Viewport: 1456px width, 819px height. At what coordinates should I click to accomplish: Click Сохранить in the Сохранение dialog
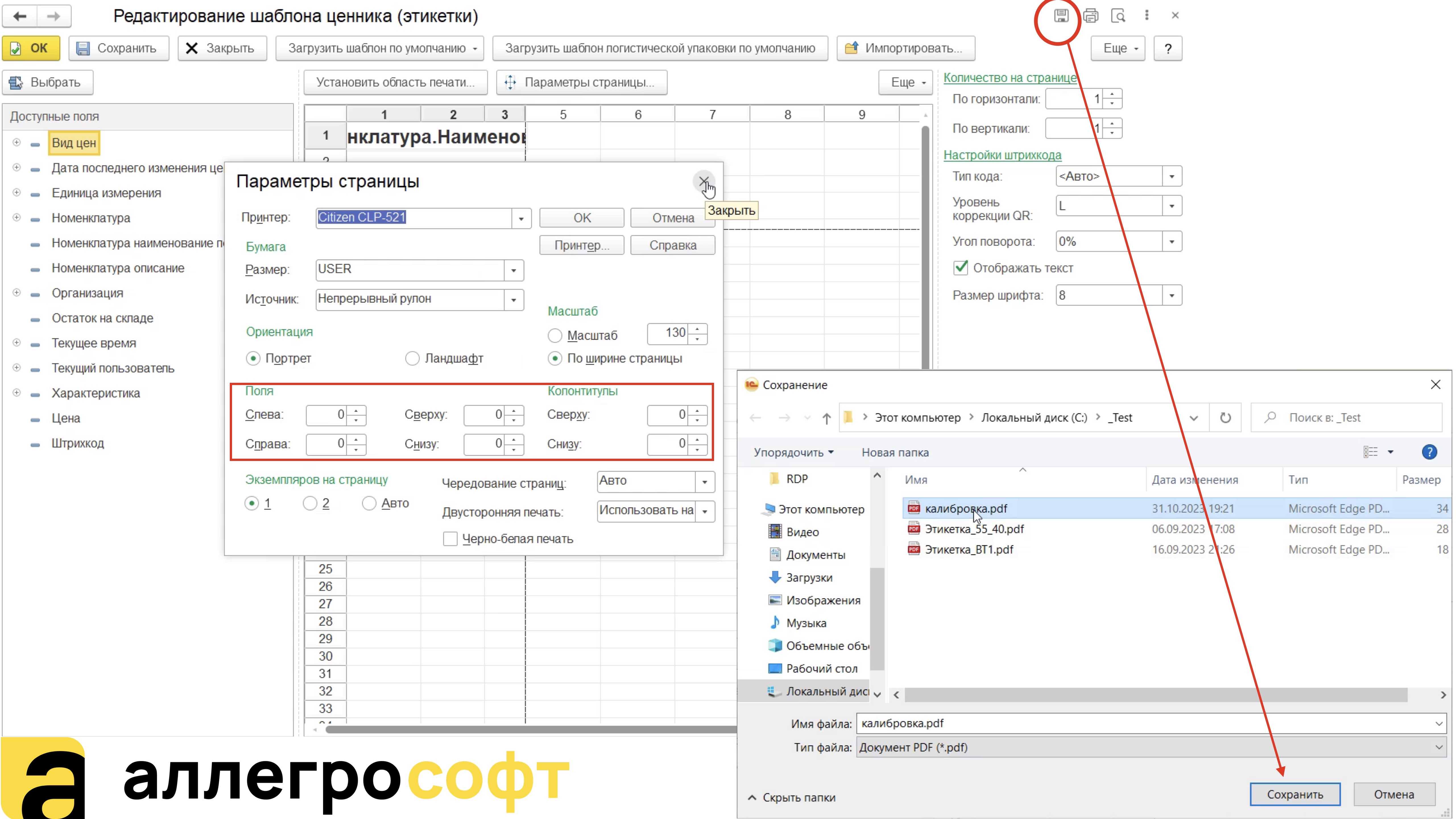coord(1294,794)
